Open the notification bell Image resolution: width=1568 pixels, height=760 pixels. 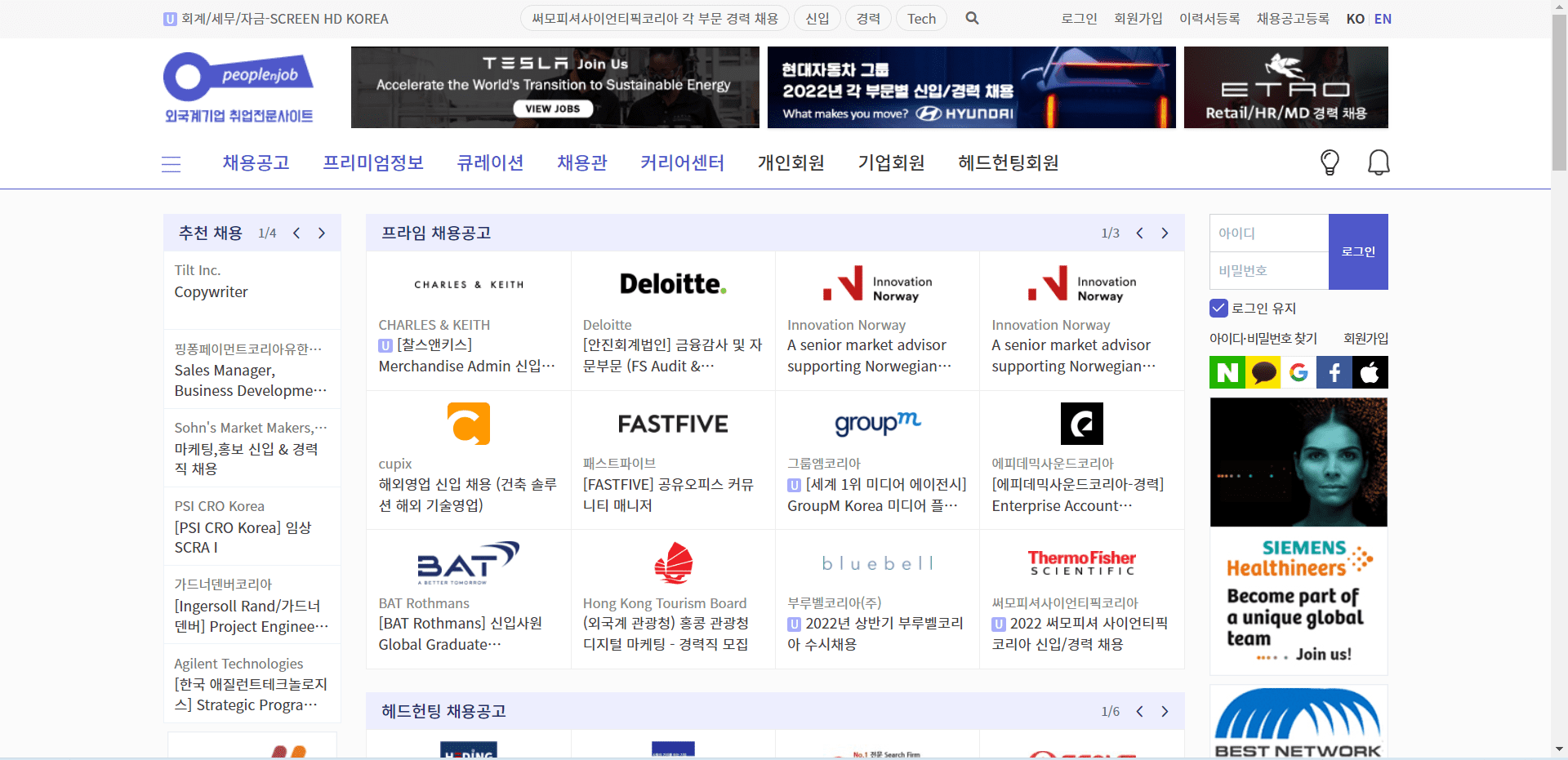[1379, 162]
